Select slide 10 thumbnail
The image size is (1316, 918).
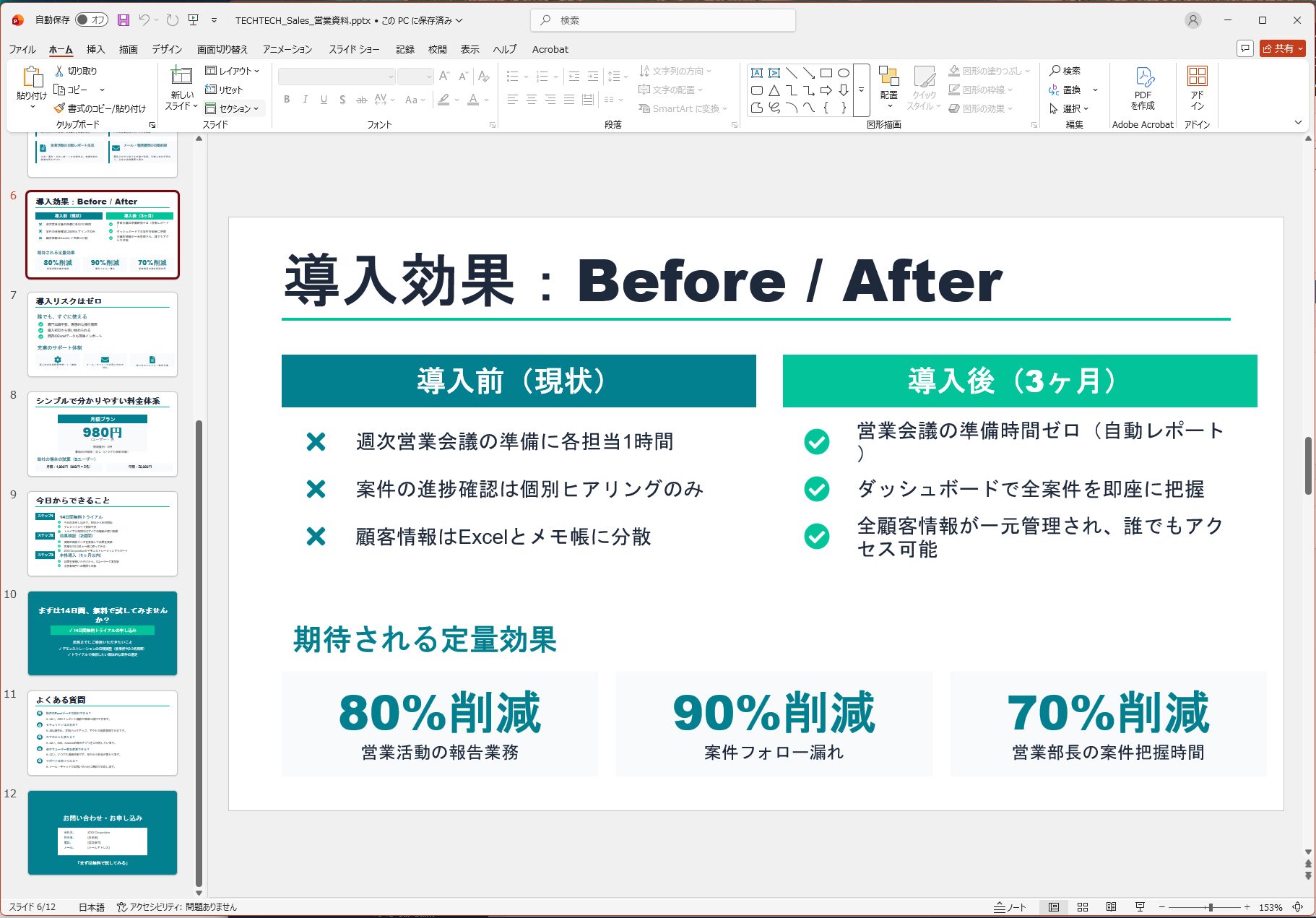tap(103, 633)
